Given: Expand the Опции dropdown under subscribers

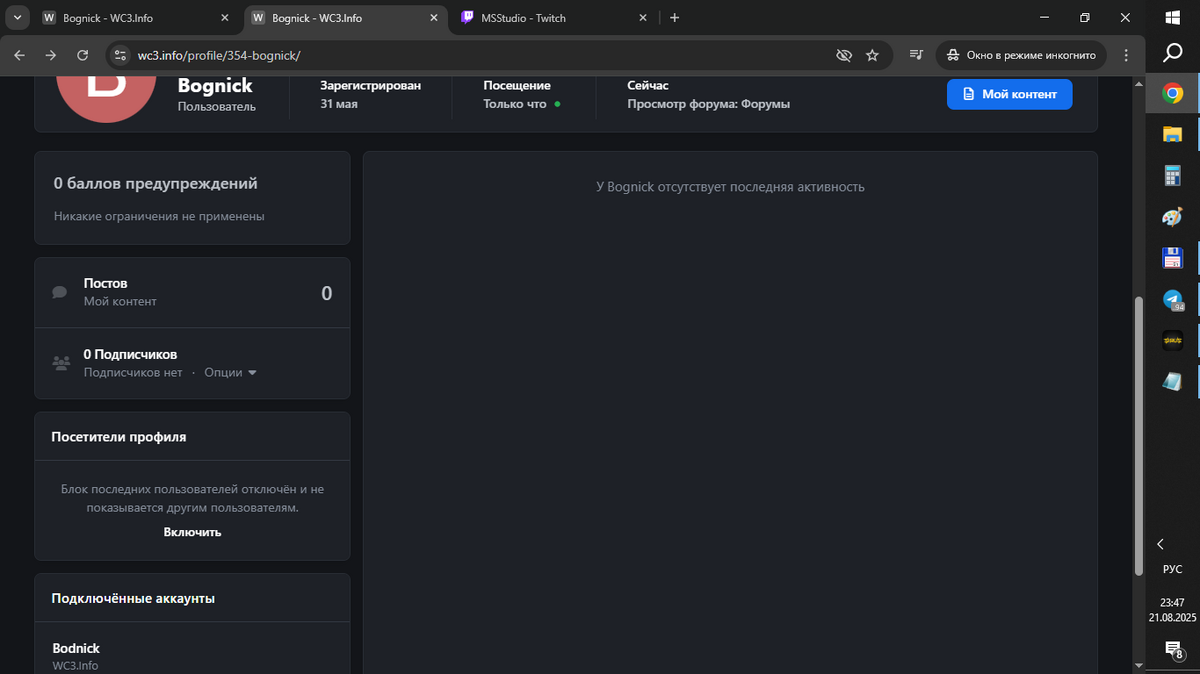Looking at the screenshot, I should pos(231,372).
